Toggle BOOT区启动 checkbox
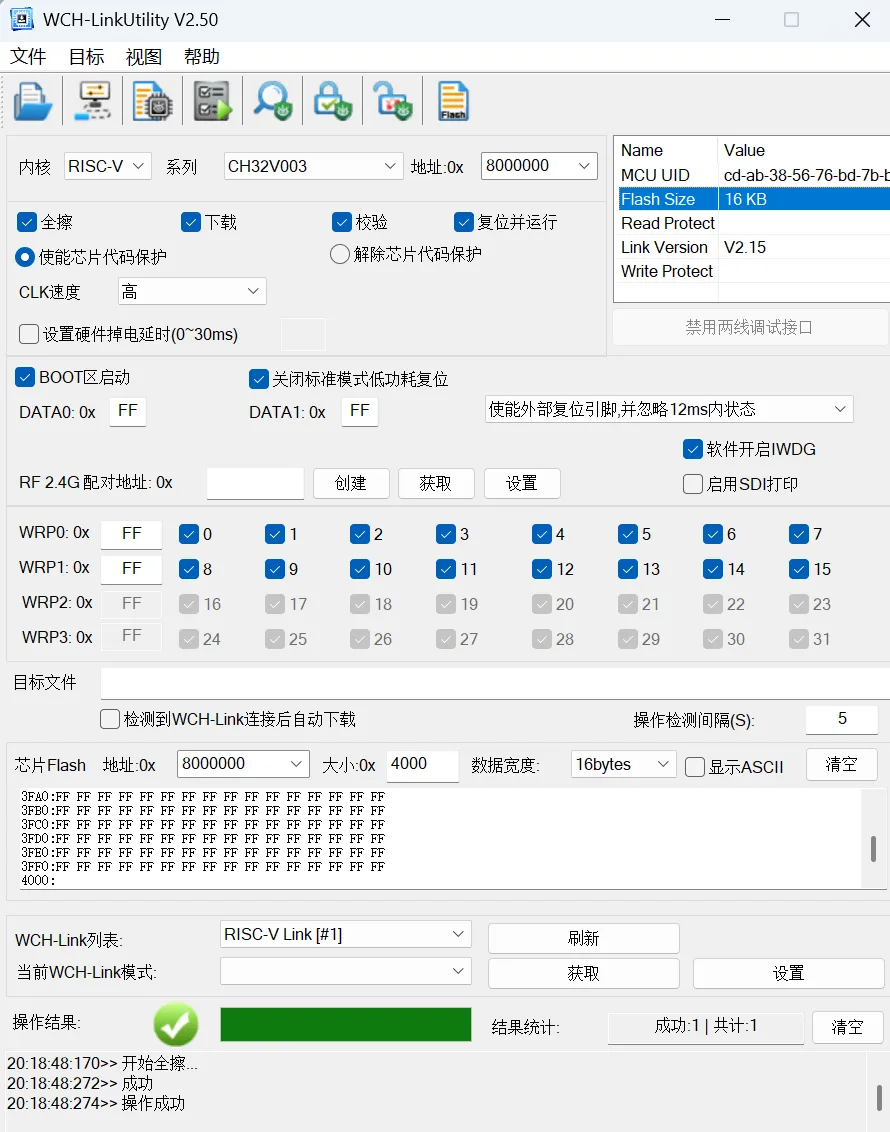 click(x=25, y=377)
